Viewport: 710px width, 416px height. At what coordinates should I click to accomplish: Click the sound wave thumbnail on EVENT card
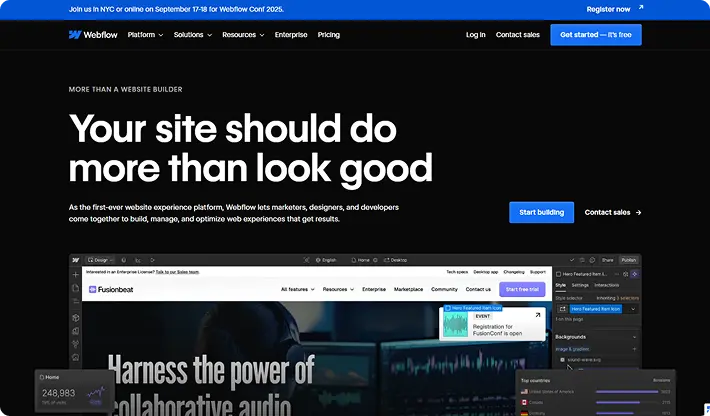click(x=456, y=325)
